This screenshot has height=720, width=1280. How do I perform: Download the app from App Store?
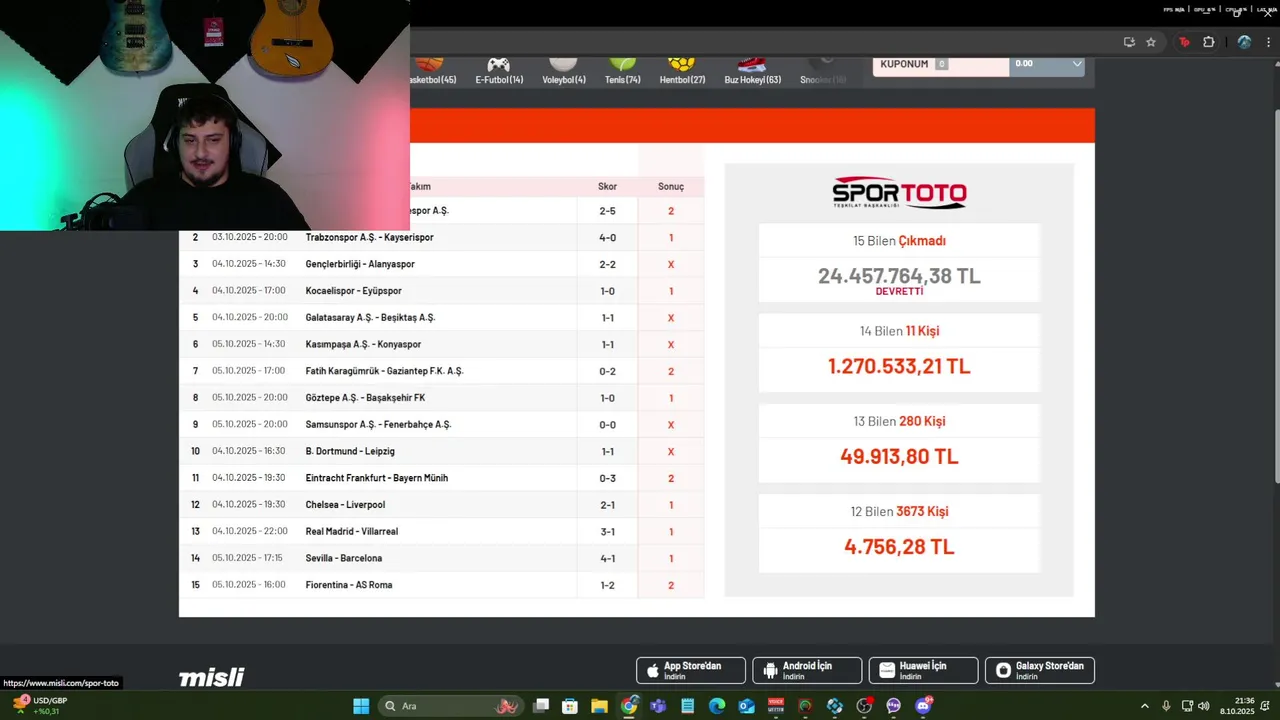pyautogui.click(x=691, y=670)
